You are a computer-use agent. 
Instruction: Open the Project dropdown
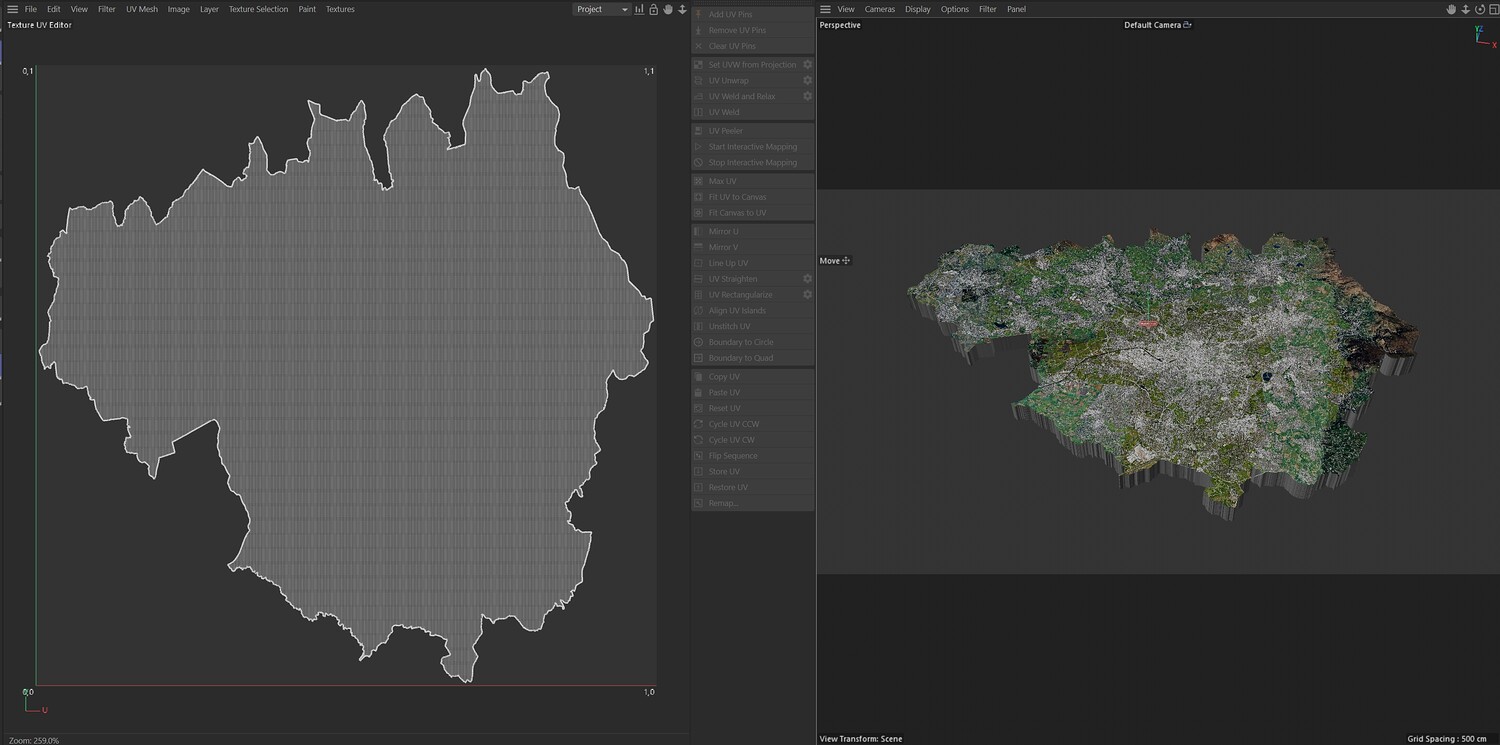pos(602,9)
